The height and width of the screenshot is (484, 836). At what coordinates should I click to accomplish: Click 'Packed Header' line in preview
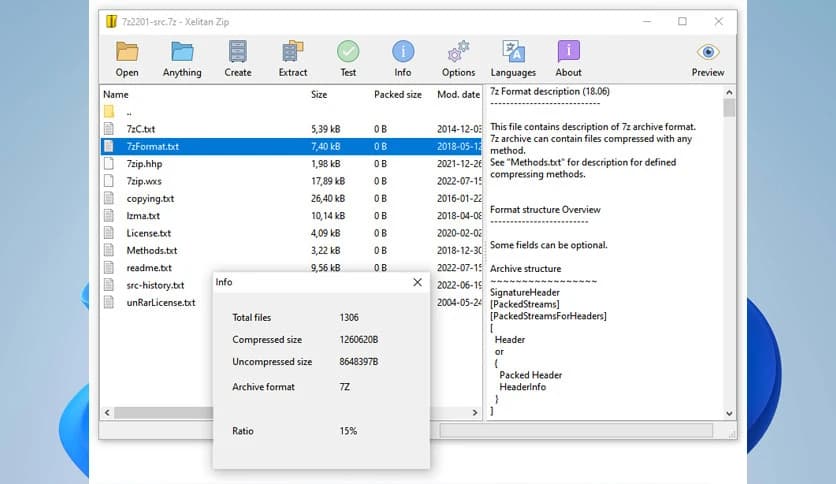[x=530, y=375]
